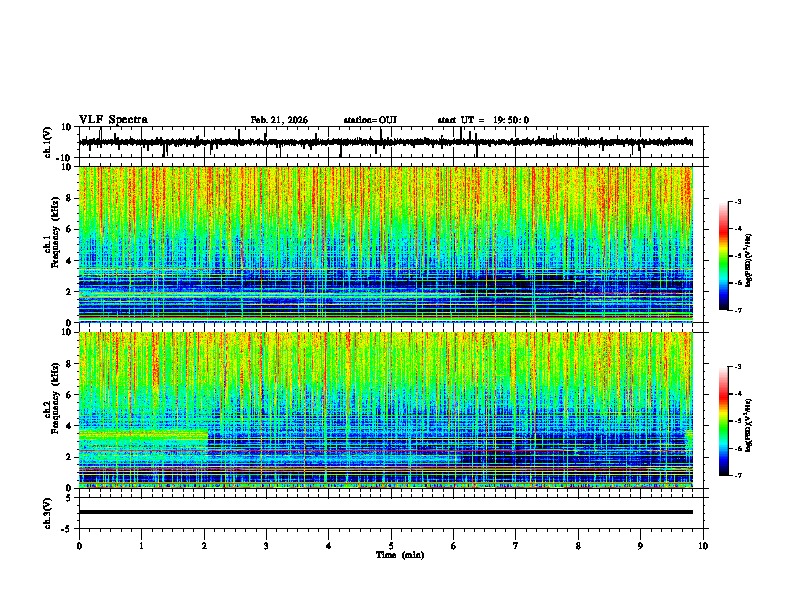Viewport: 792px width, 612px height.
Task: Click time axis tick label "5"
Action: 391,546
